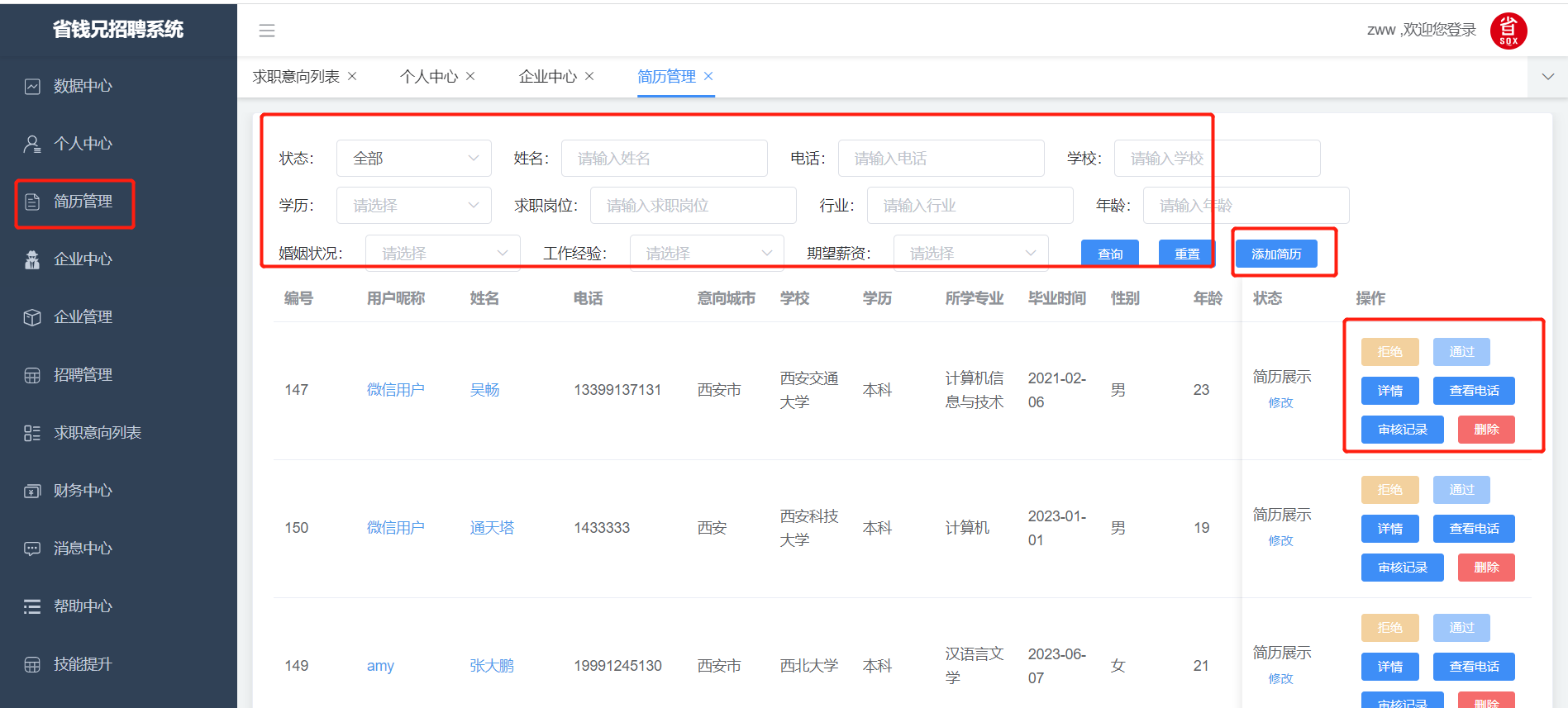
Task: Click the 消息中心 chat bubble icon
Action: coord(32,549)
